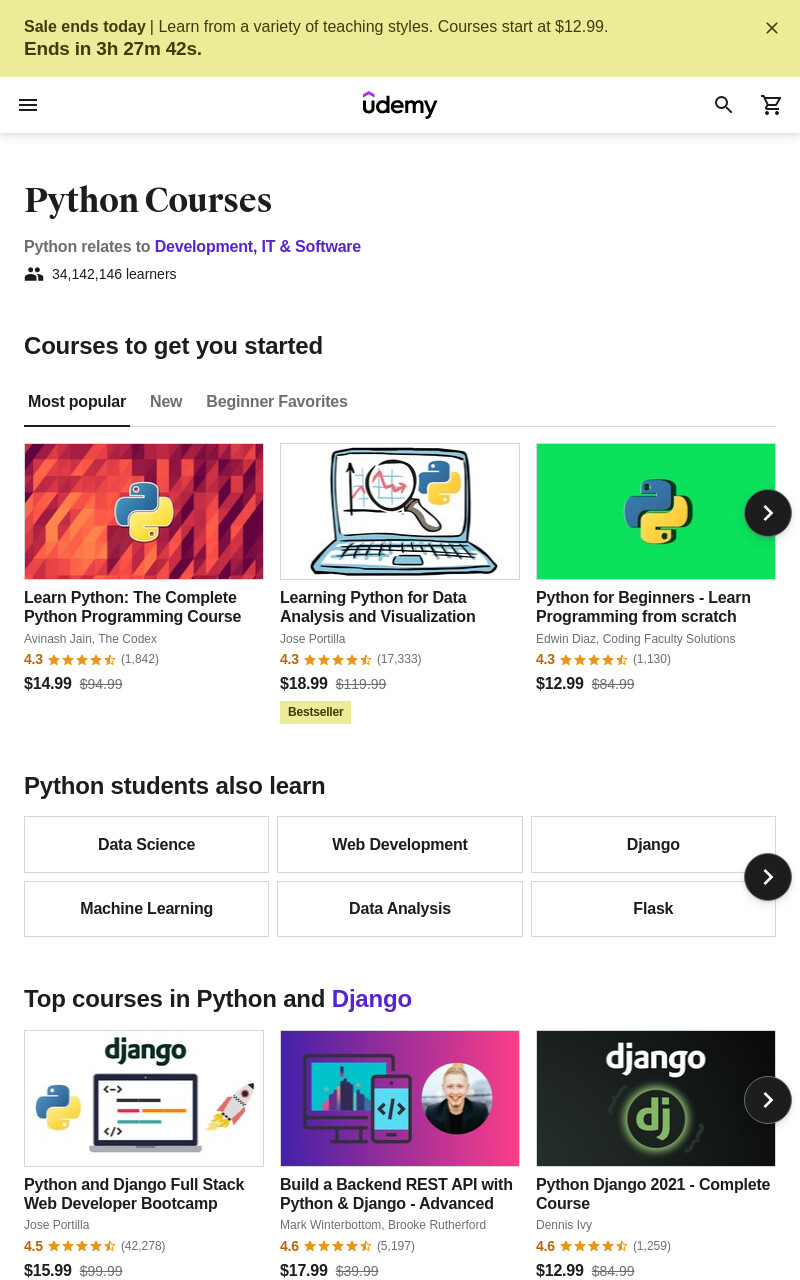Click star rating with 1,842 reviews
The image size is (800, 1280).
[x=82, y=660]
